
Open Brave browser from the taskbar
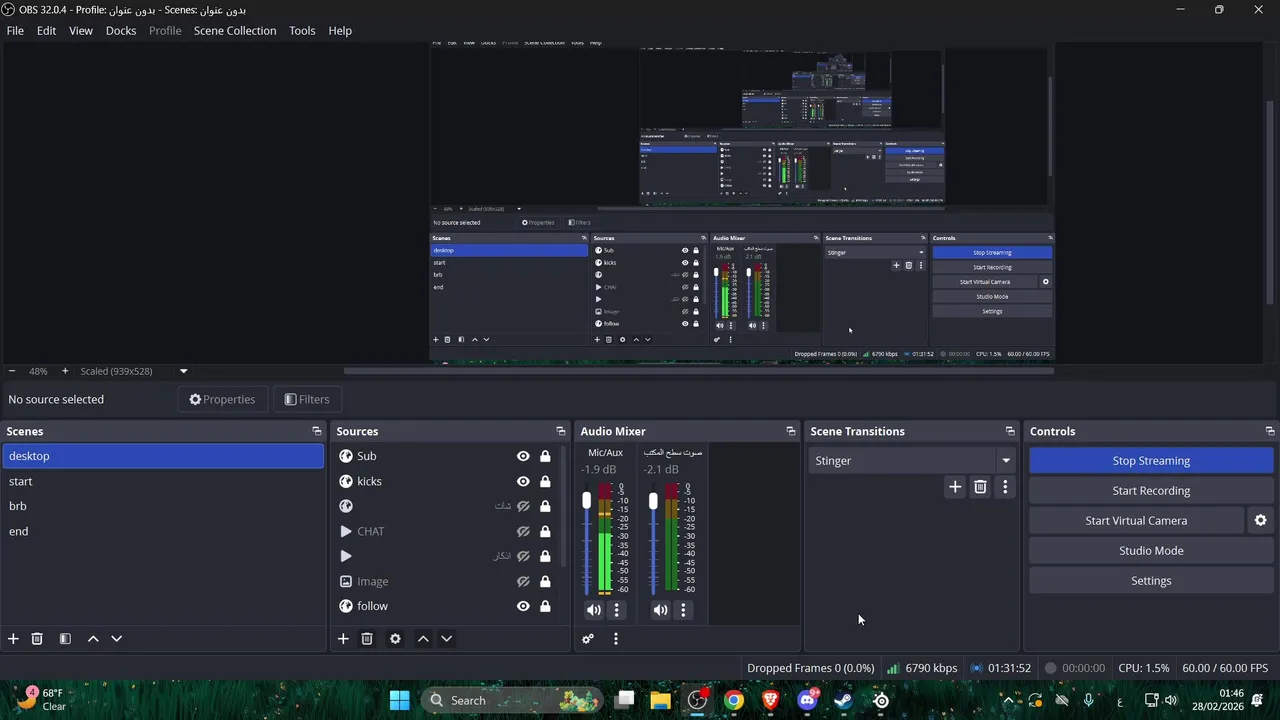(771, 700)
